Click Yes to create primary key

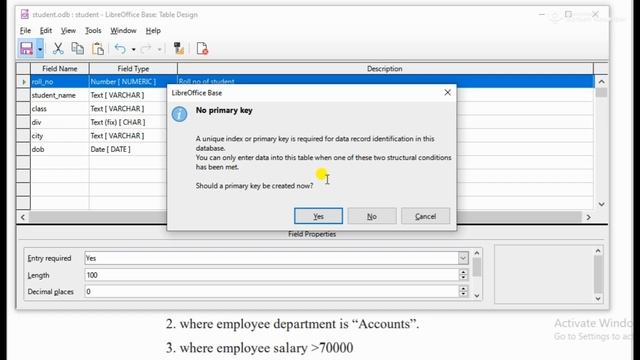pyautogui.click(x=318, y=216)
